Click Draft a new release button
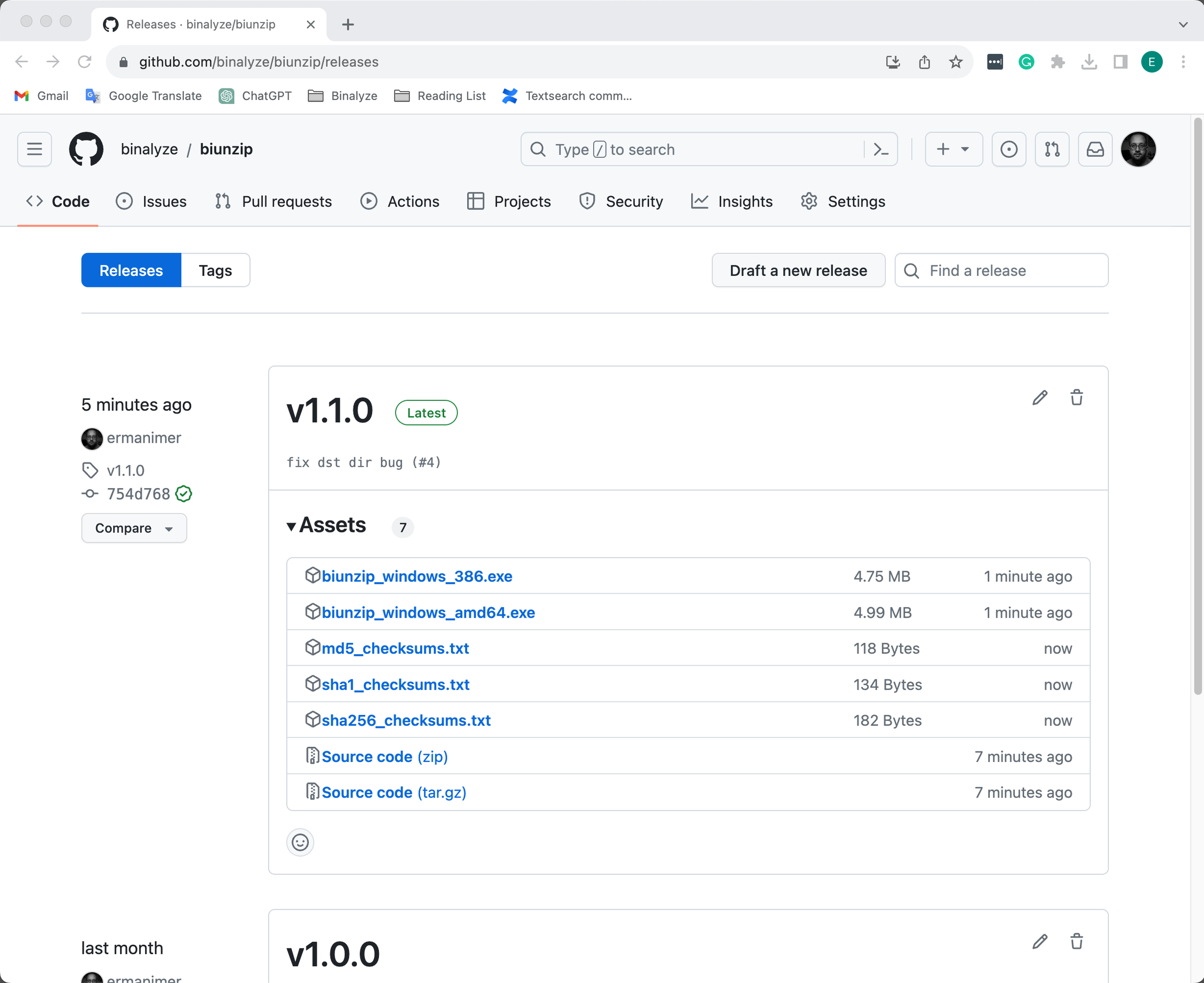This screenshot has width=1204, height=983. coord(797,270)
